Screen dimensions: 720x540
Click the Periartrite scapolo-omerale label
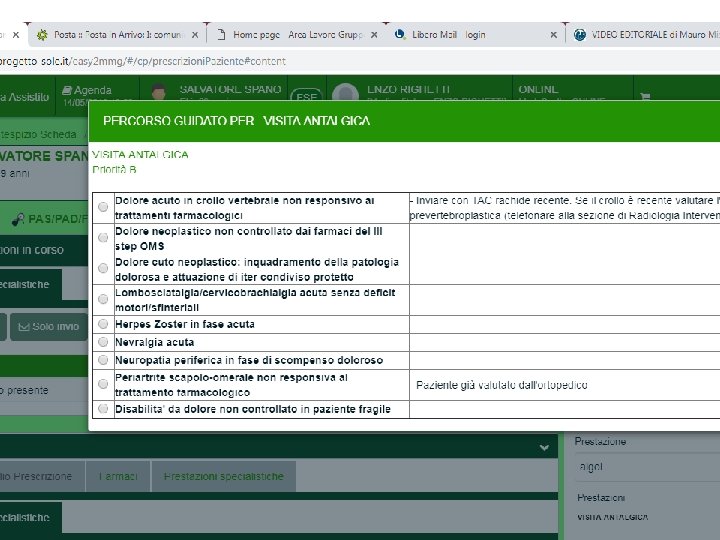point(231,385)
